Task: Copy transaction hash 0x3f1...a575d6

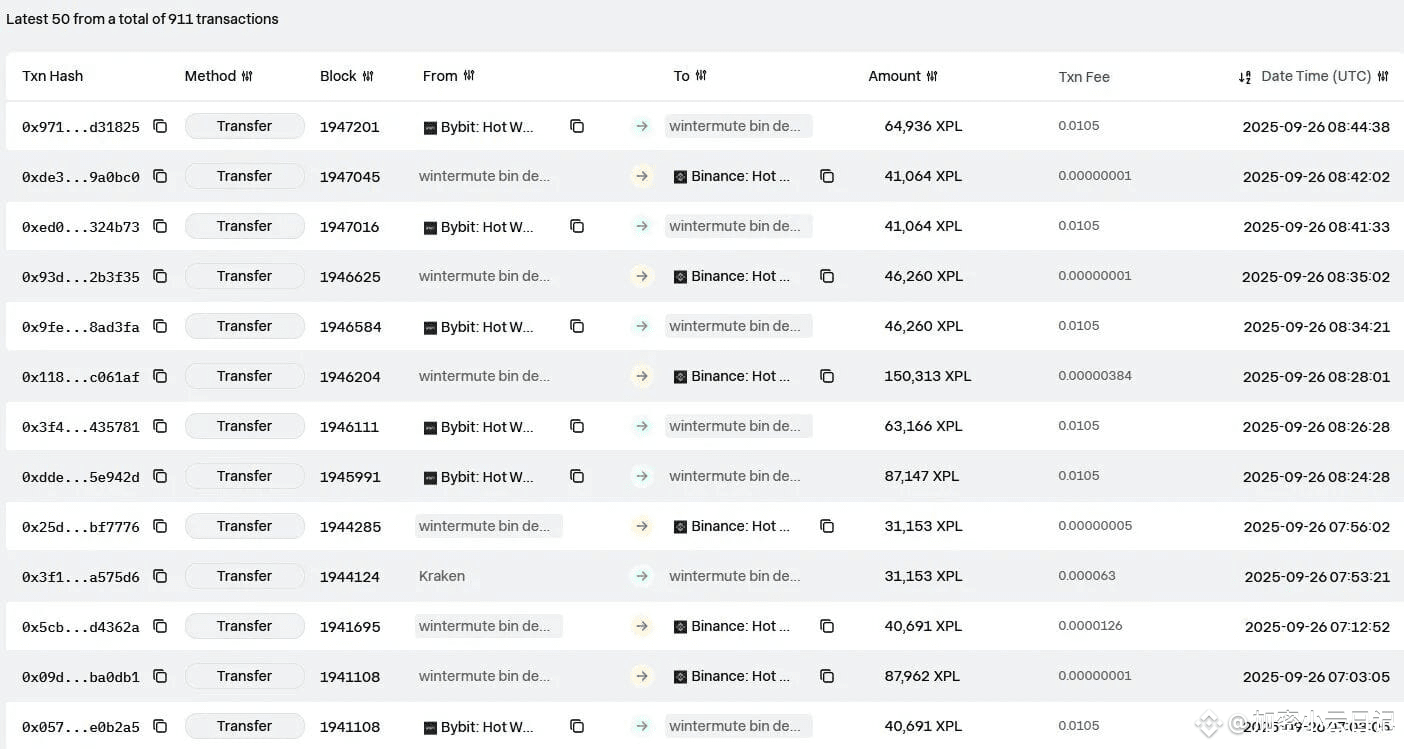Action: pyautogui.click(x=160, y=576)
